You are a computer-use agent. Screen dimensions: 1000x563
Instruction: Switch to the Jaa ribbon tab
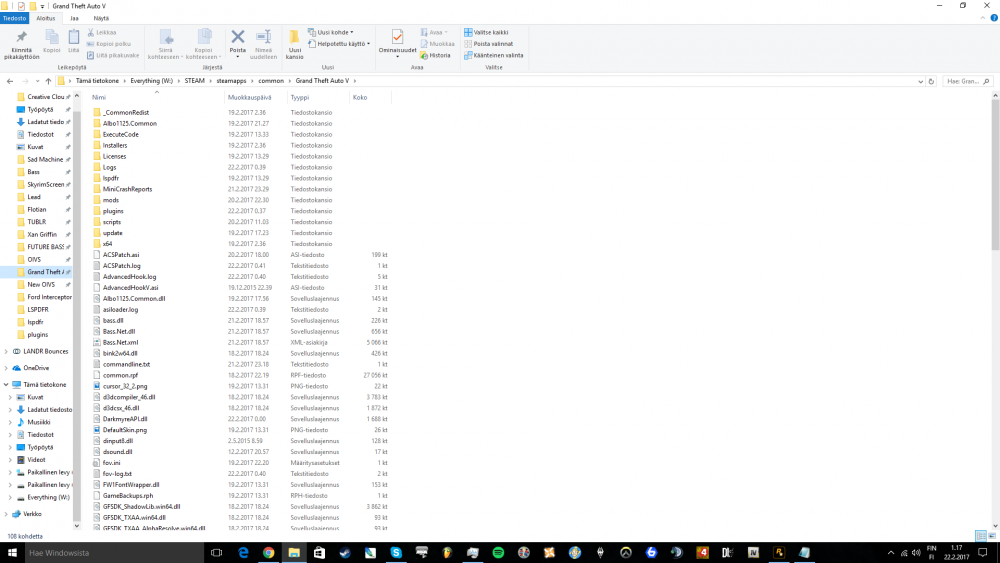coord(74,18)
